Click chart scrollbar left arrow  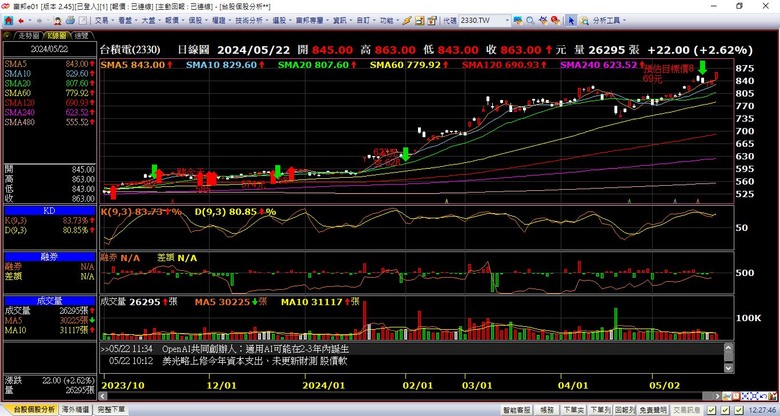point(103,396)
